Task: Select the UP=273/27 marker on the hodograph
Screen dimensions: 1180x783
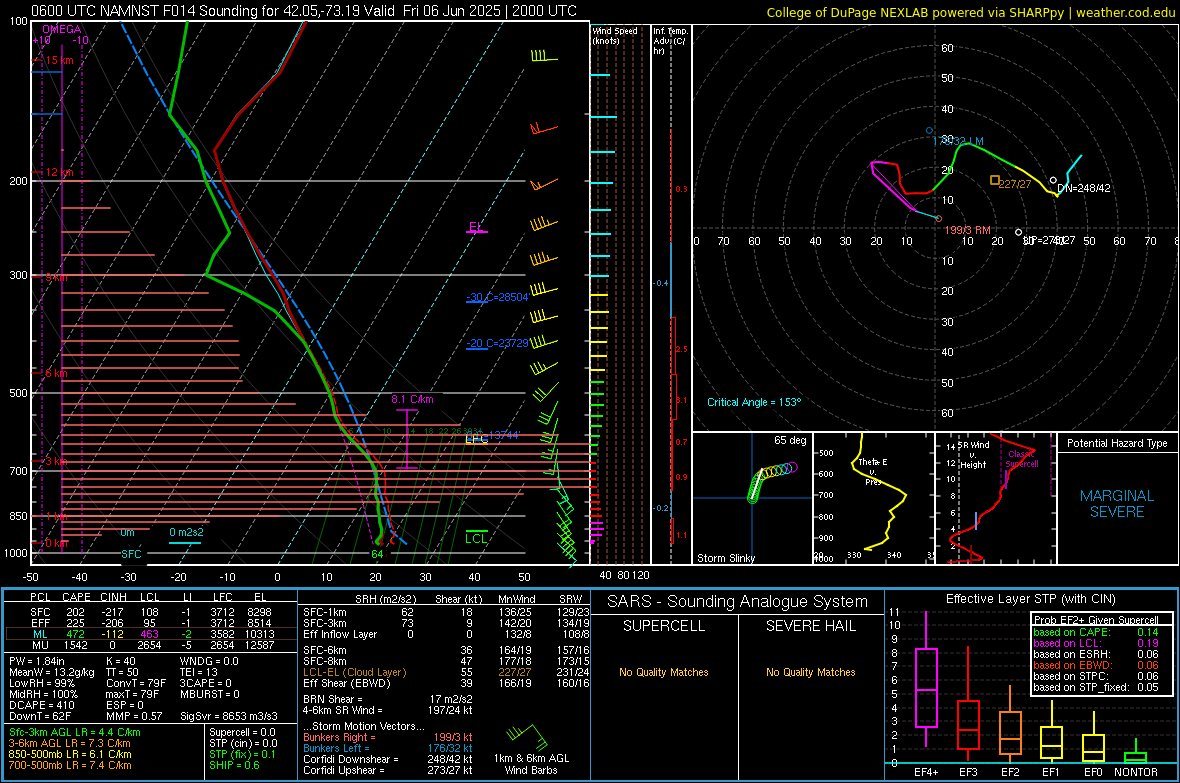Action: coord(1018,233)
